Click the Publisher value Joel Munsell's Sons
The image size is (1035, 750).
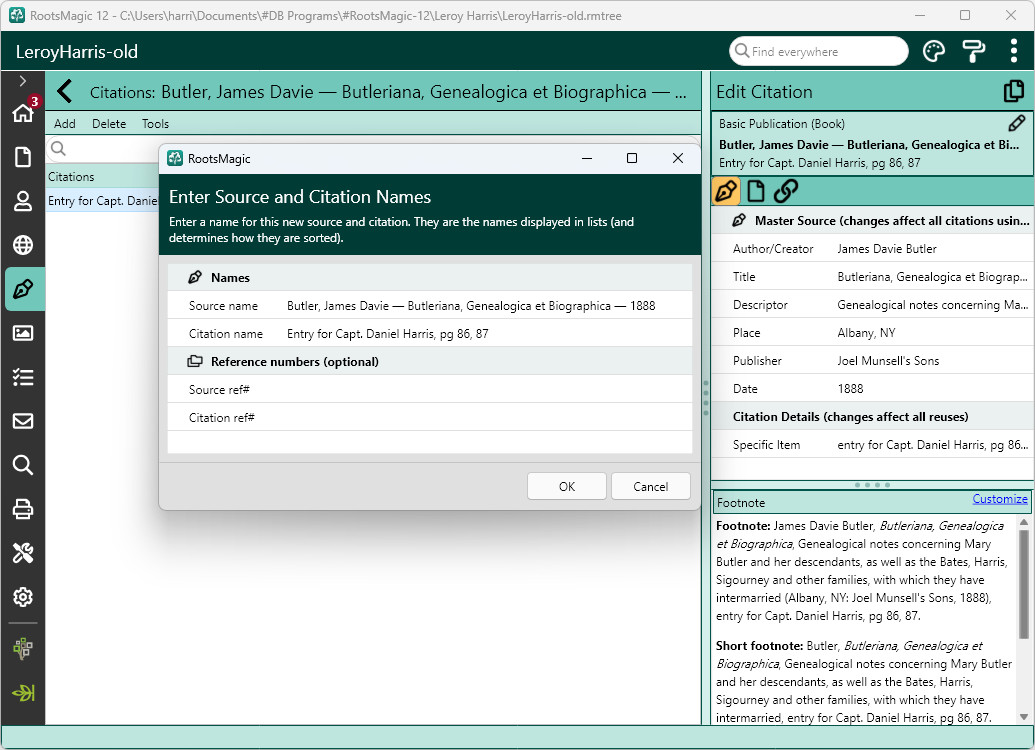click(888, 360)
